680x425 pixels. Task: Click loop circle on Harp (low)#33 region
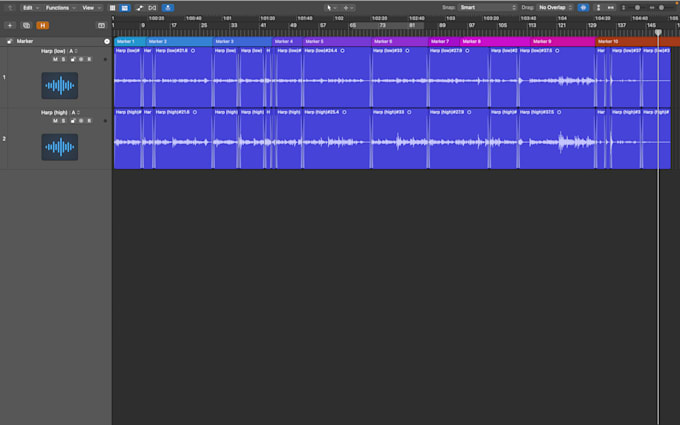tap(407, 51)
